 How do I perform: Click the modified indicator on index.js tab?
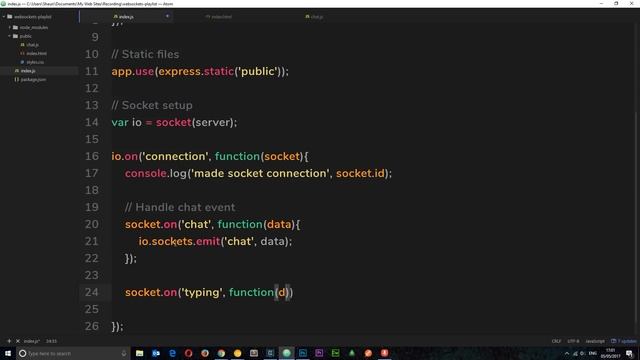coord(167,16)
